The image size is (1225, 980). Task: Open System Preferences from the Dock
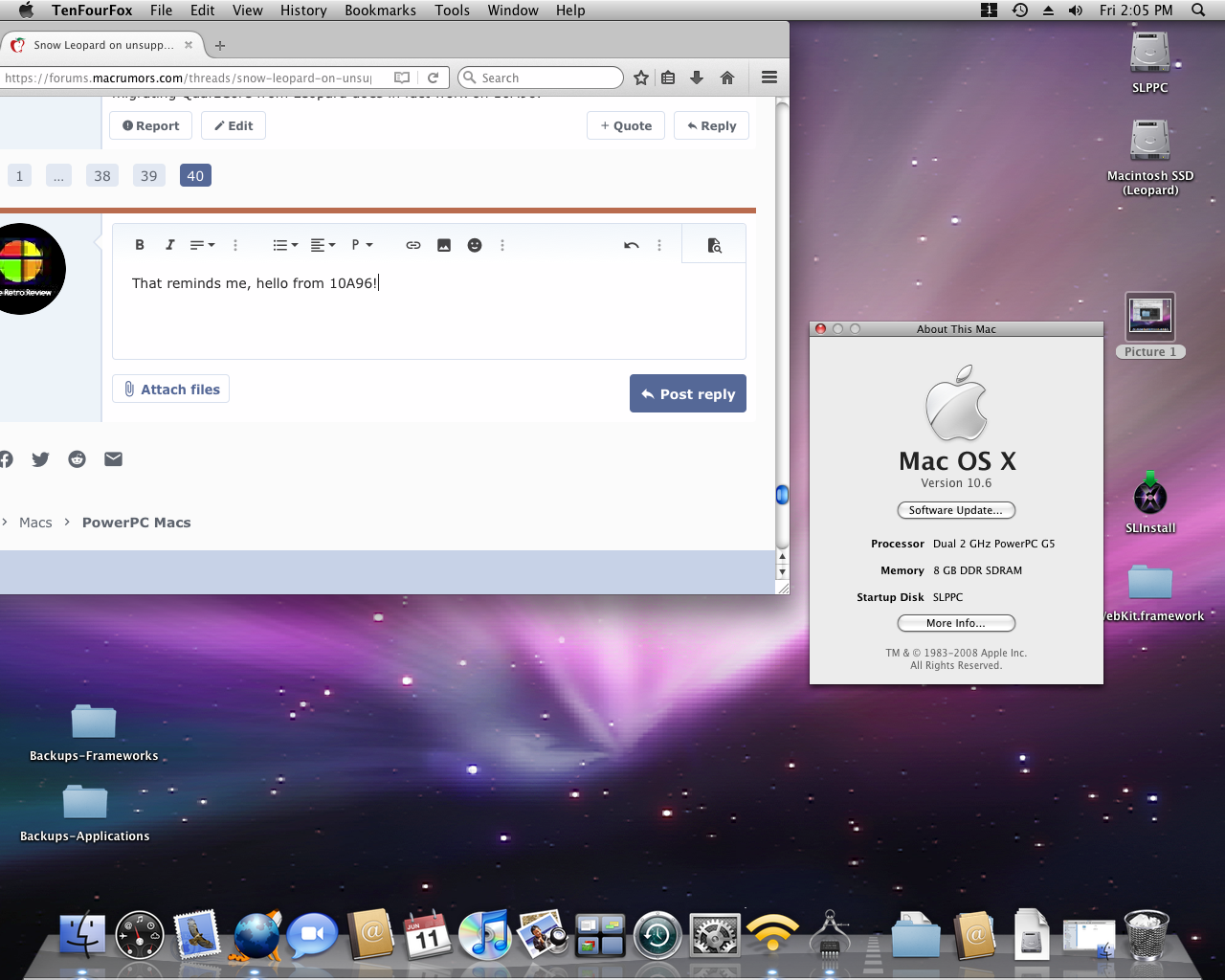tap(715, 935)
